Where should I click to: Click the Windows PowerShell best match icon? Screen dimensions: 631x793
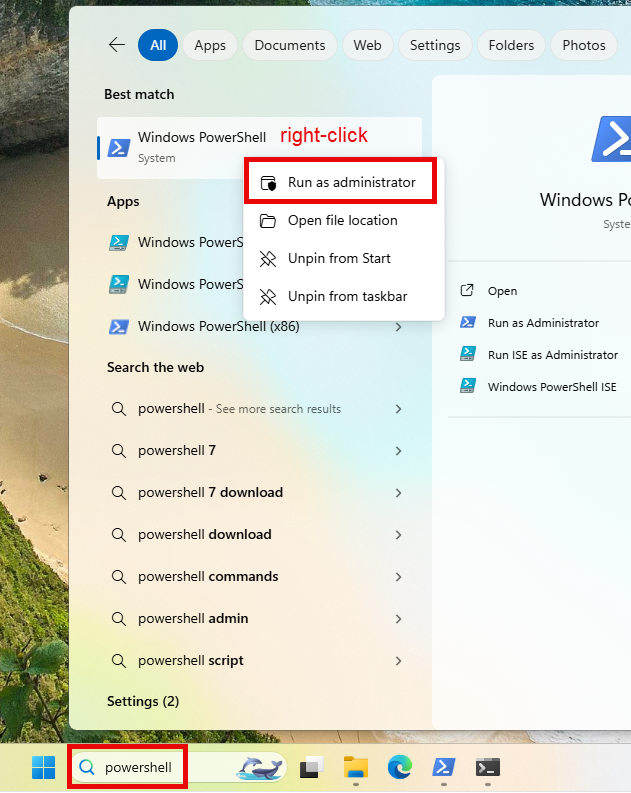pyautogui.click(x=119, y=148)
